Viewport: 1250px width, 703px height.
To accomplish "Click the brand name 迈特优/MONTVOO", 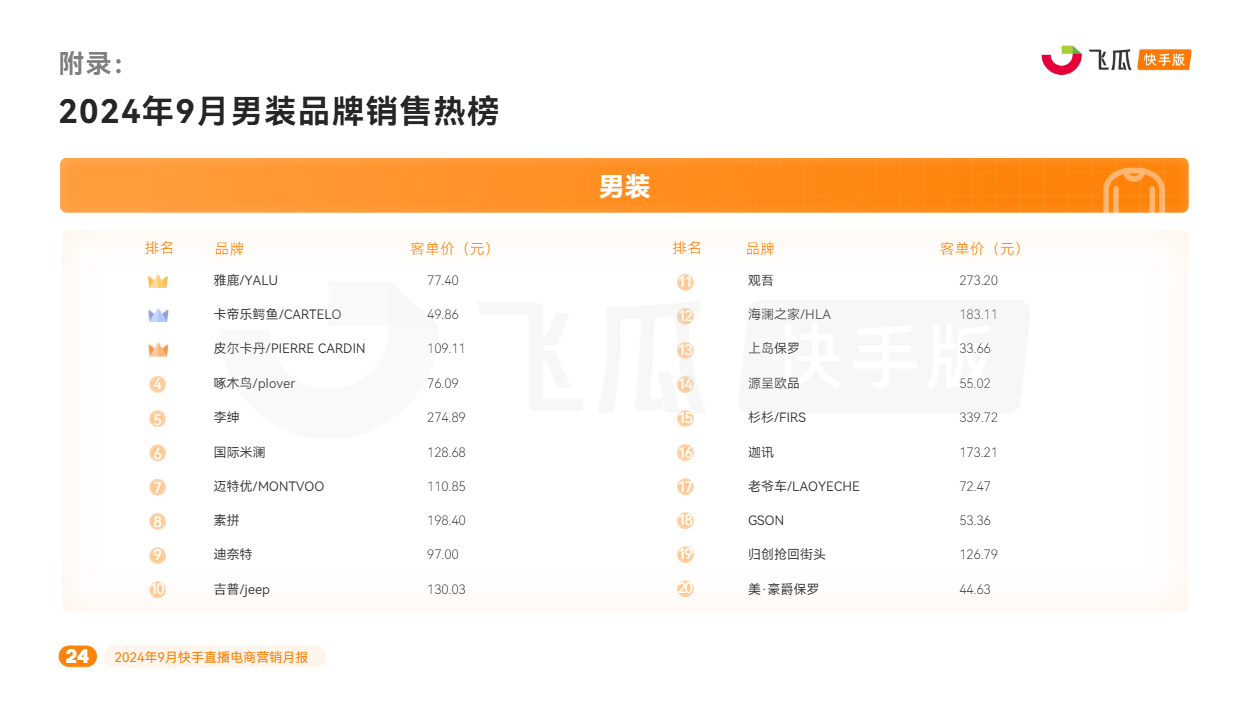I will point(269,487).
